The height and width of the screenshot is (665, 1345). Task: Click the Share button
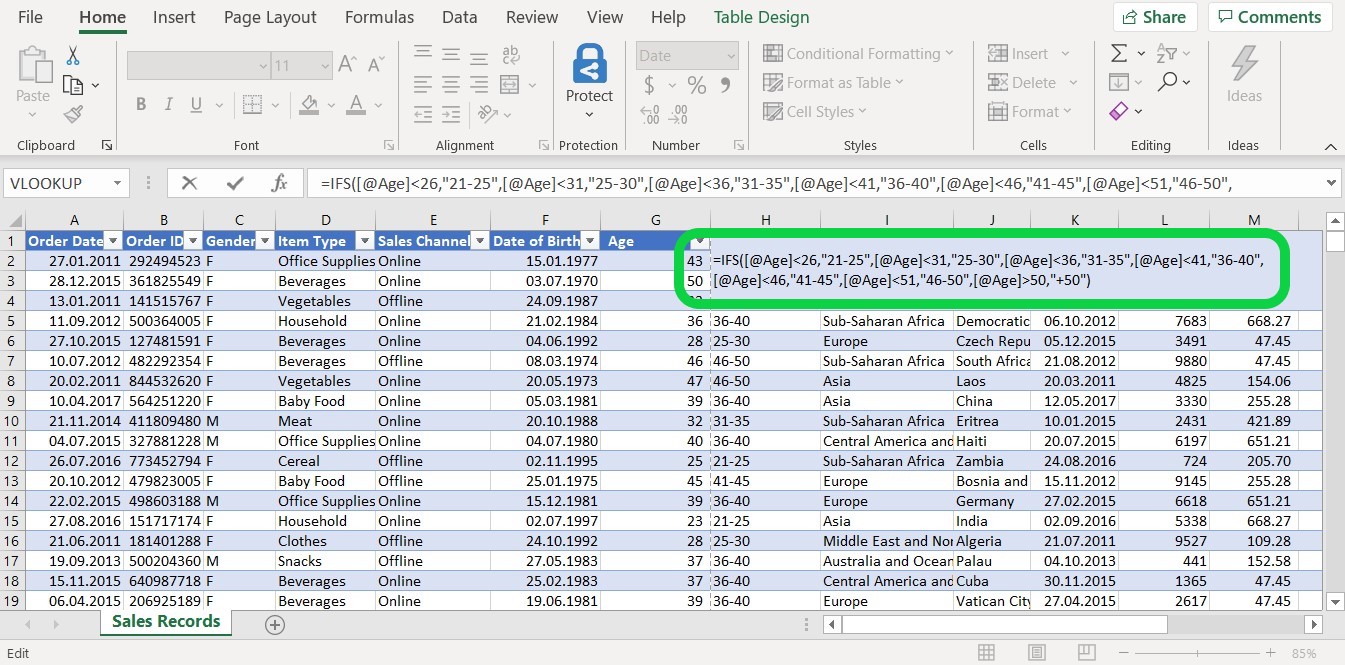[x=1155, y=17]
